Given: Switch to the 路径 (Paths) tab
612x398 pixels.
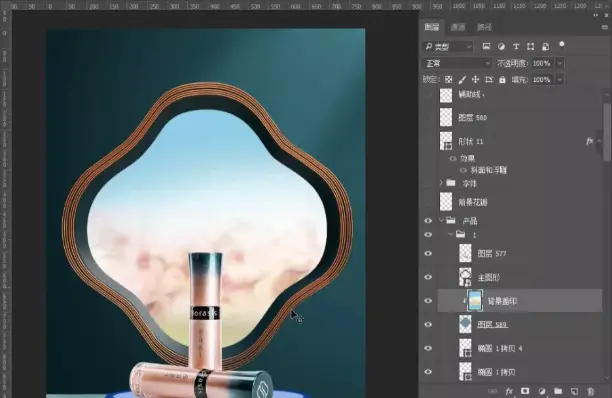Looking at the screenshot, I should pos(484,27).
